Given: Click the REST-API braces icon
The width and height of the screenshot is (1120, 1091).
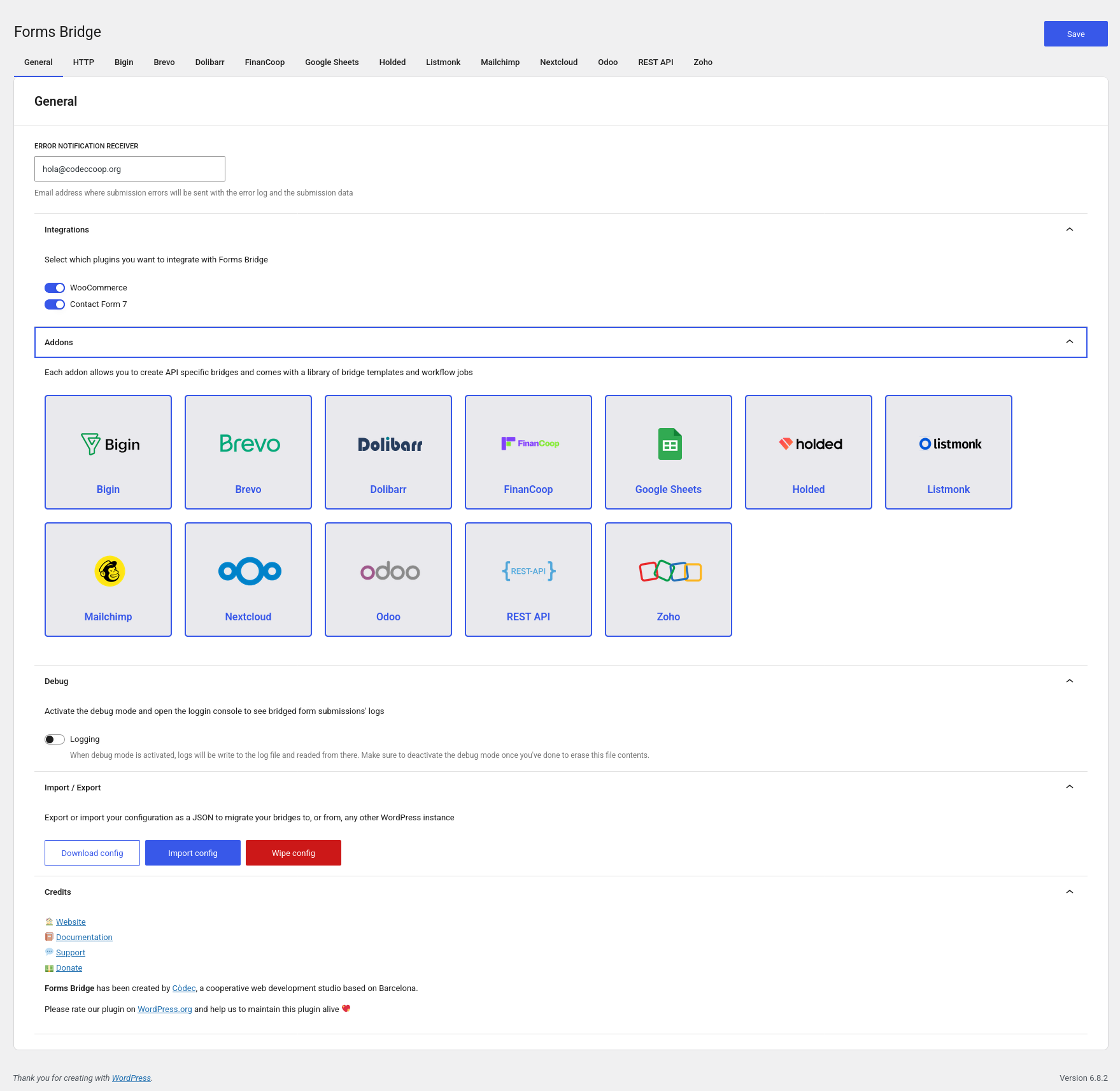Looking at the screenshot, I should (x=528, y=571).
